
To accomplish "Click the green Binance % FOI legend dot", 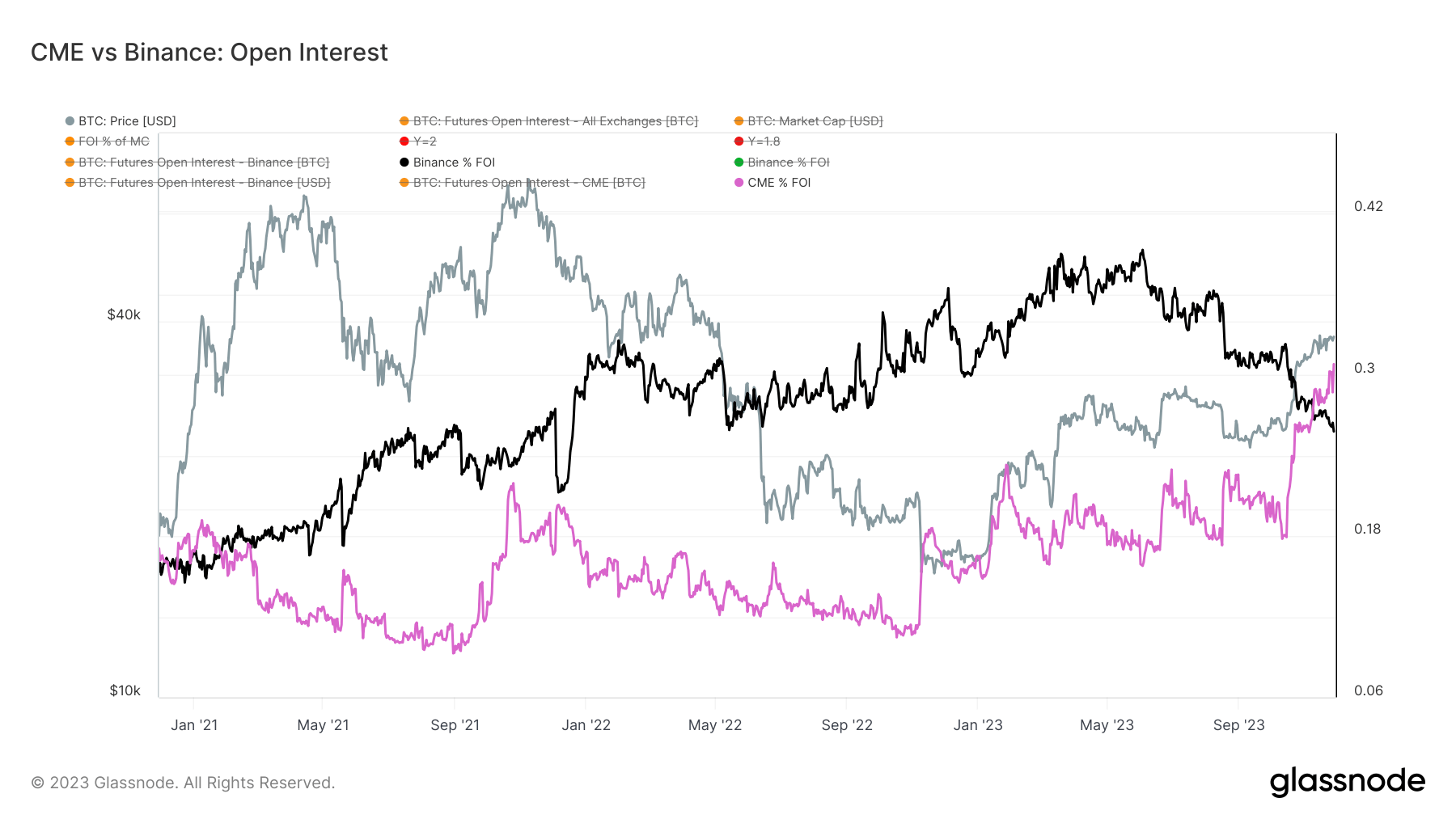I will [739, 163].
